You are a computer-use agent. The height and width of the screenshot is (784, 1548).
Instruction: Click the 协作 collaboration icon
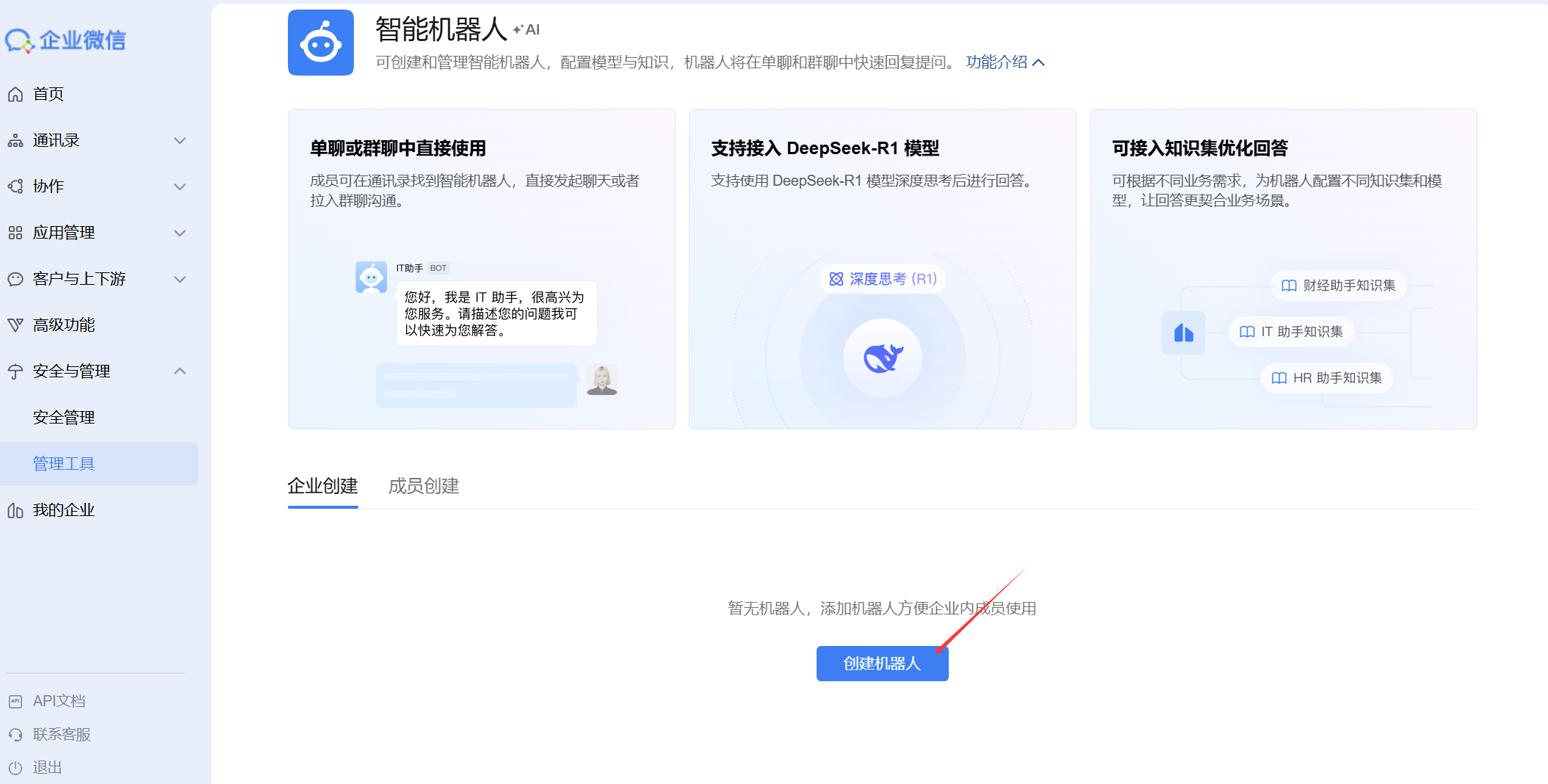coord(15,186)
